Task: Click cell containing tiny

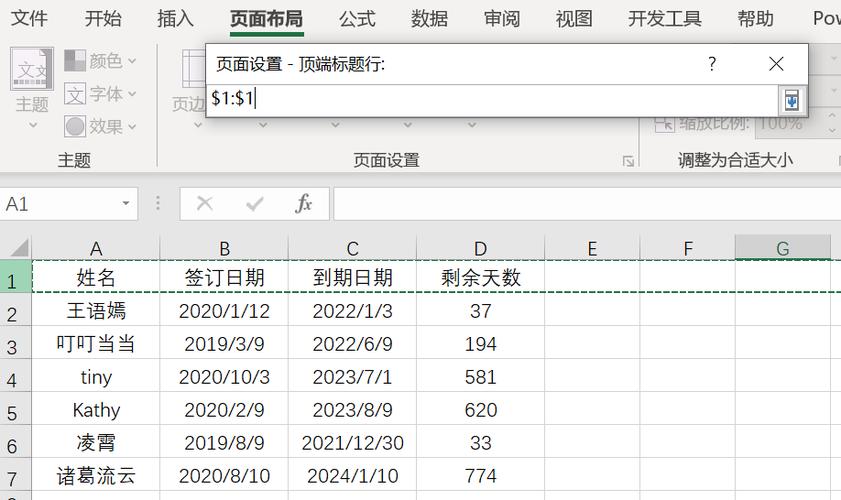Action: [x=96, y=376]
